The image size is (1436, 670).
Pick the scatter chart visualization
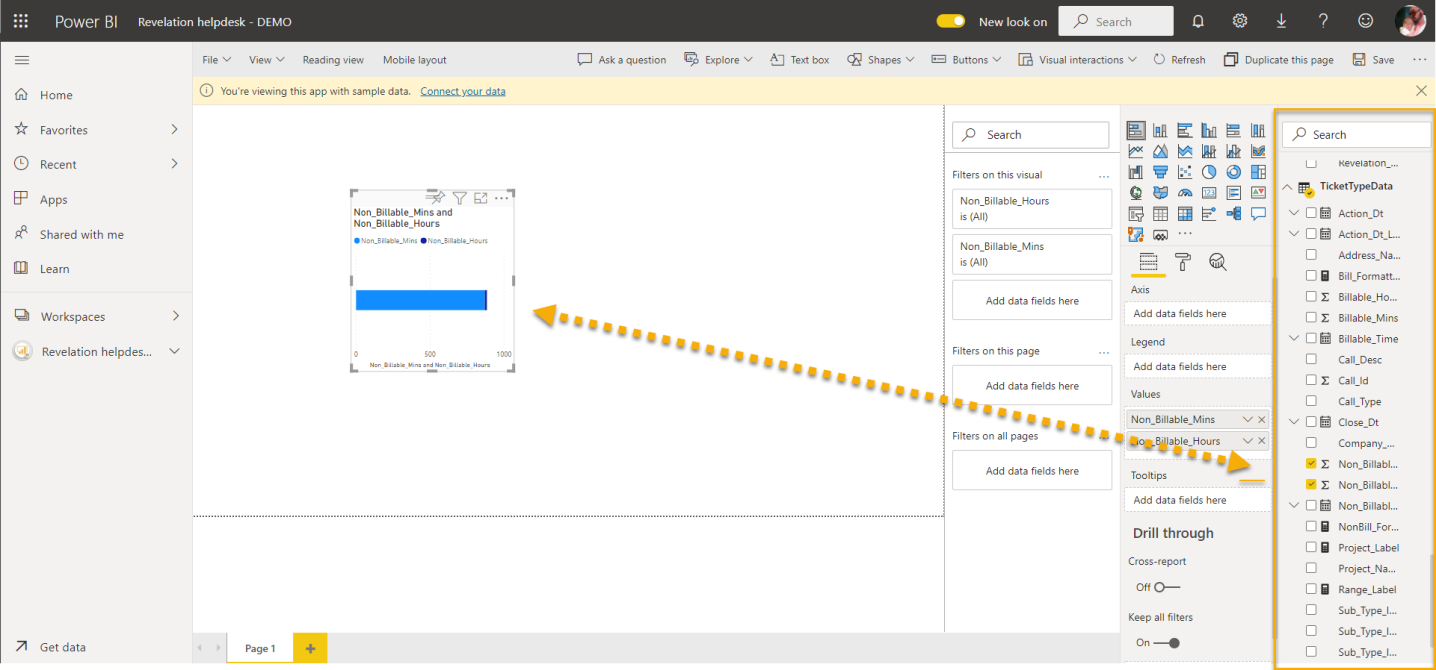tap(1185, 172)
